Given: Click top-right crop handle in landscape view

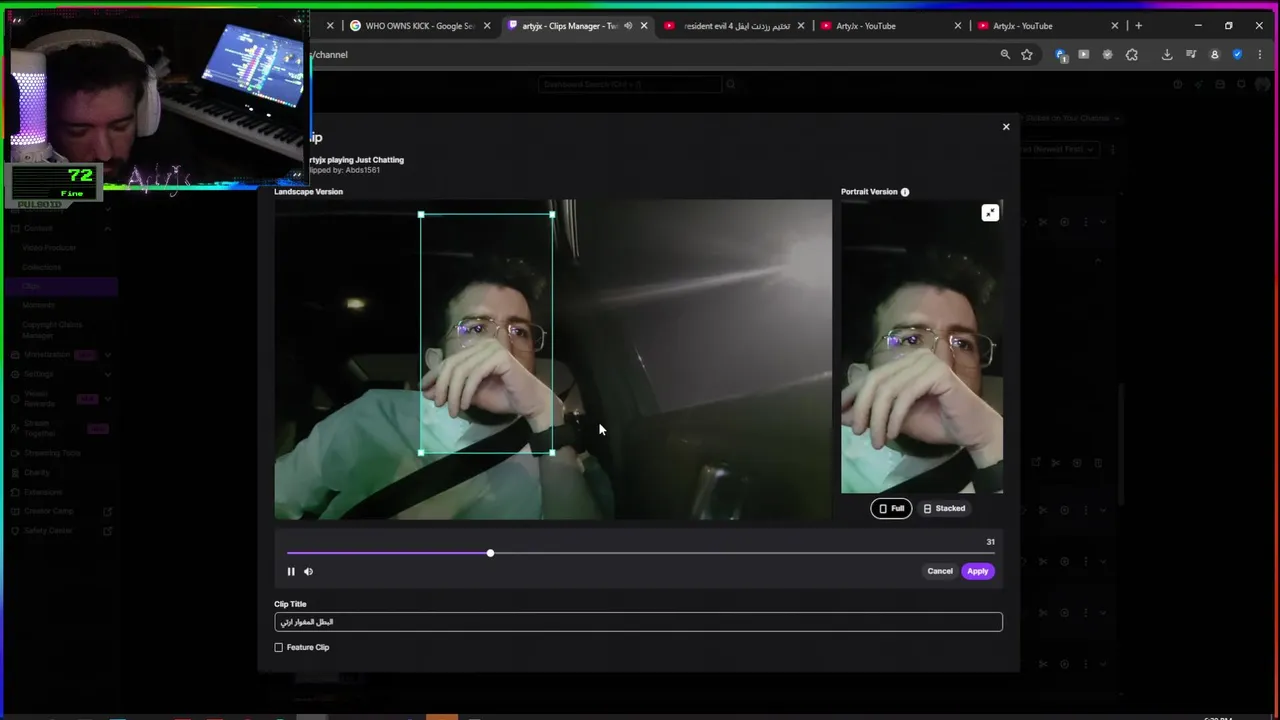Looking at the screenshot, I should (x=552, y=214).
